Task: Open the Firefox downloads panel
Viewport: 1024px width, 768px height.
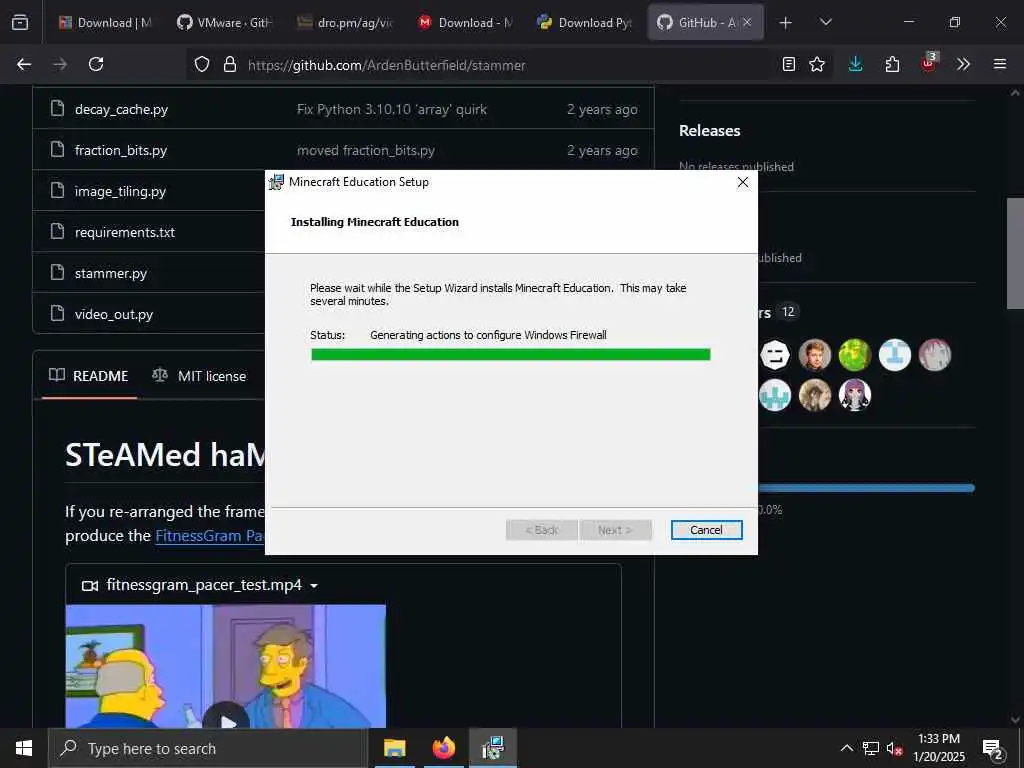Action: click(856, 64)
